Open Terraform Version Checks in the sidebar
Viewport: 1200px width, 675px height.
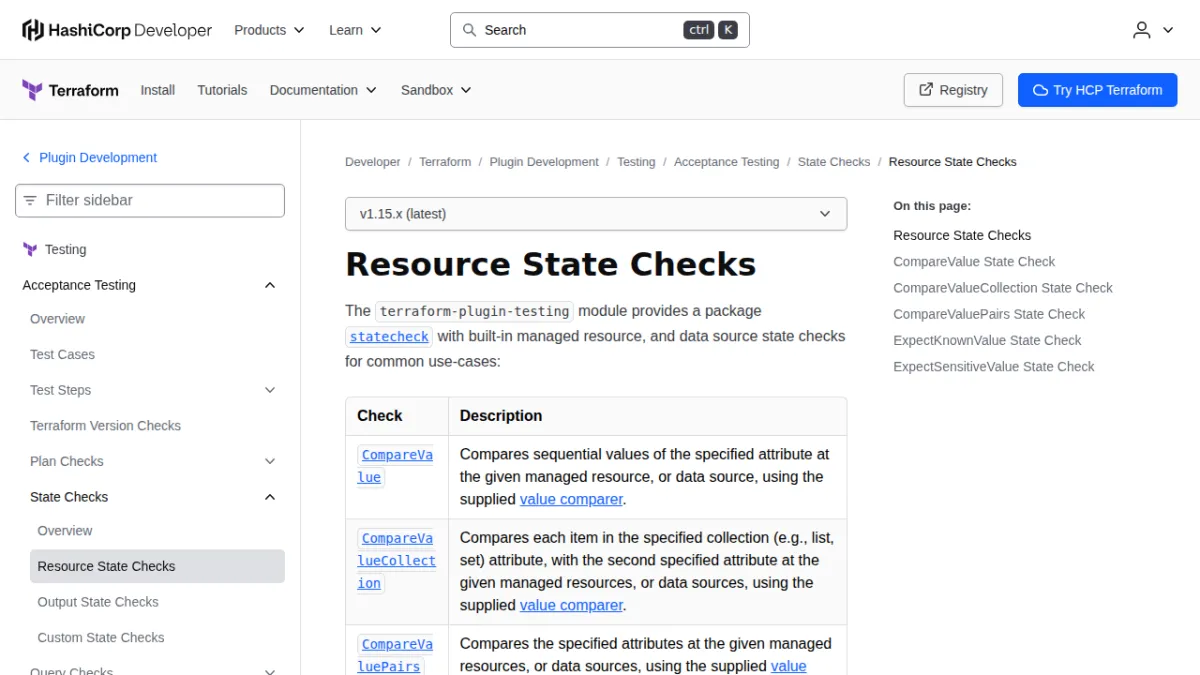click(x=105, y=426)
